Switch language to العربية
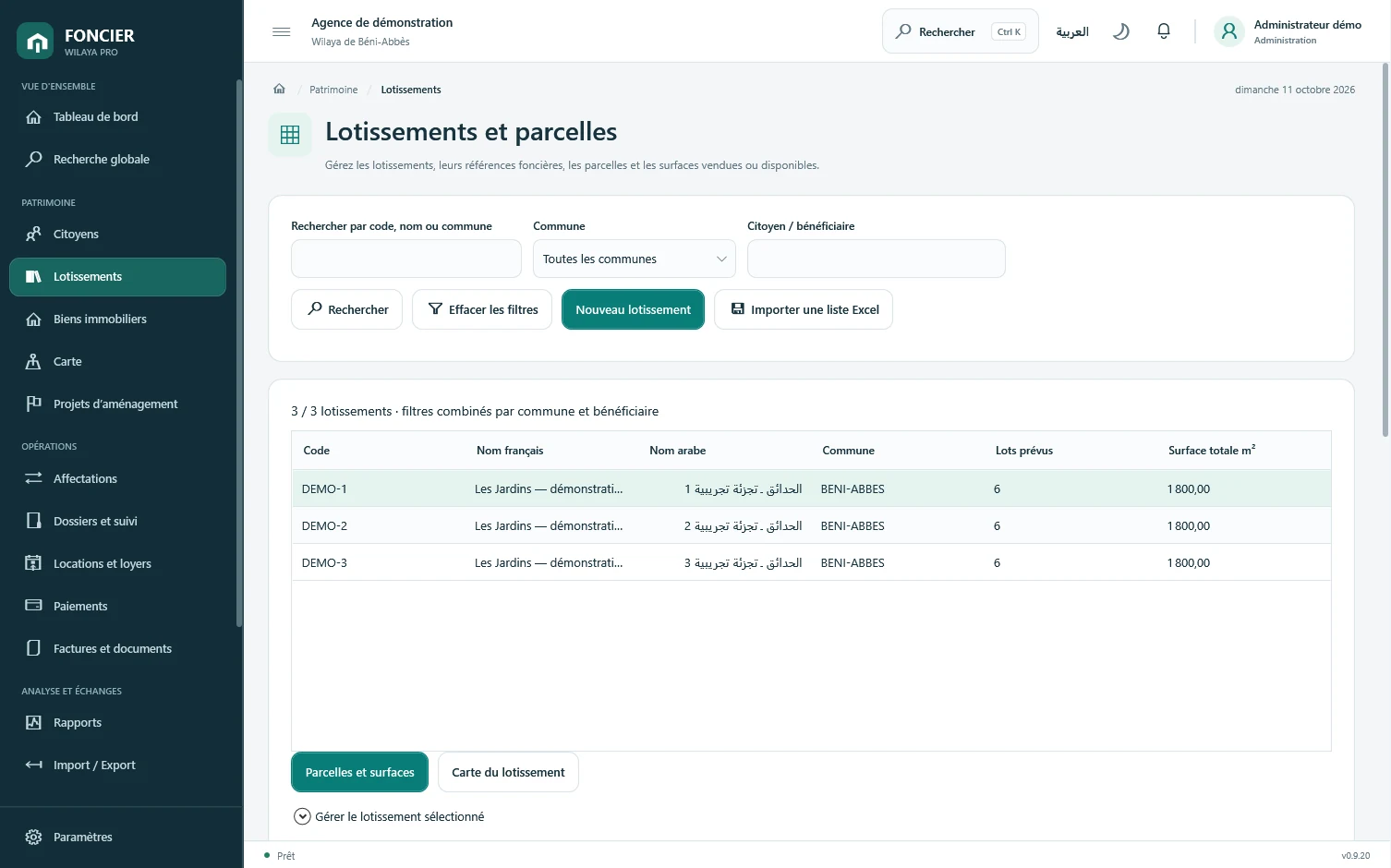 point(1072,31)
